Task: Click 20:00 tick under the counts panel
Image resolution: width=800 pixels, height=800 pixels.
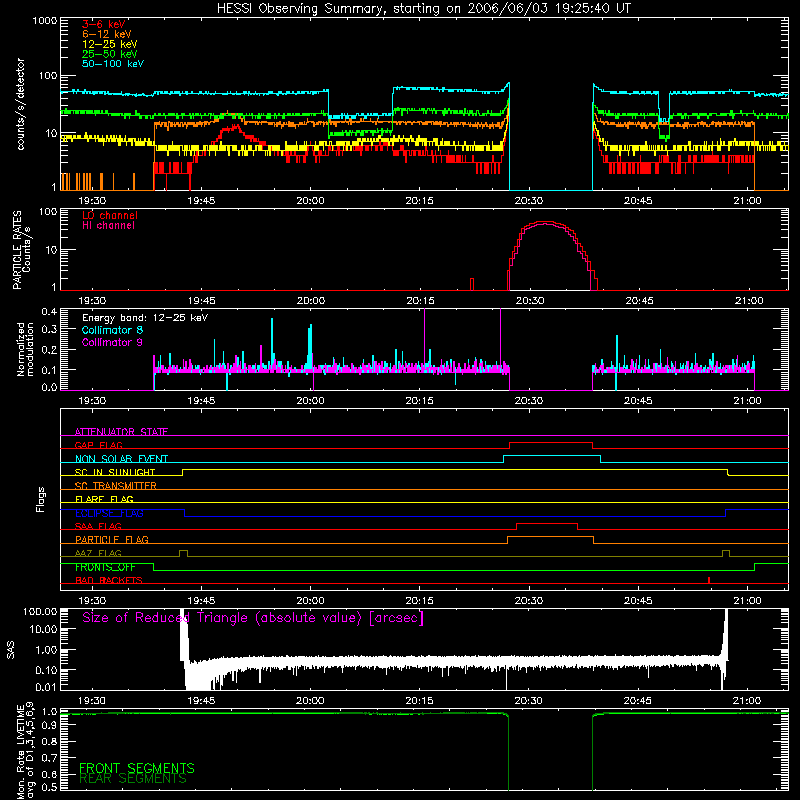Action: click(x=310, y=201)
